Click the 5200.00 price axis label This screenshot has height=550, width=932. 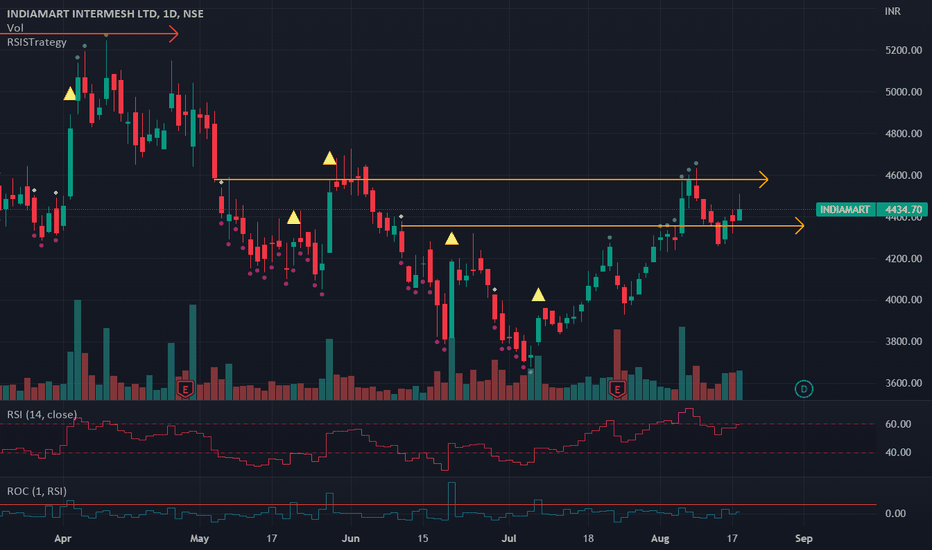point(903,51)
